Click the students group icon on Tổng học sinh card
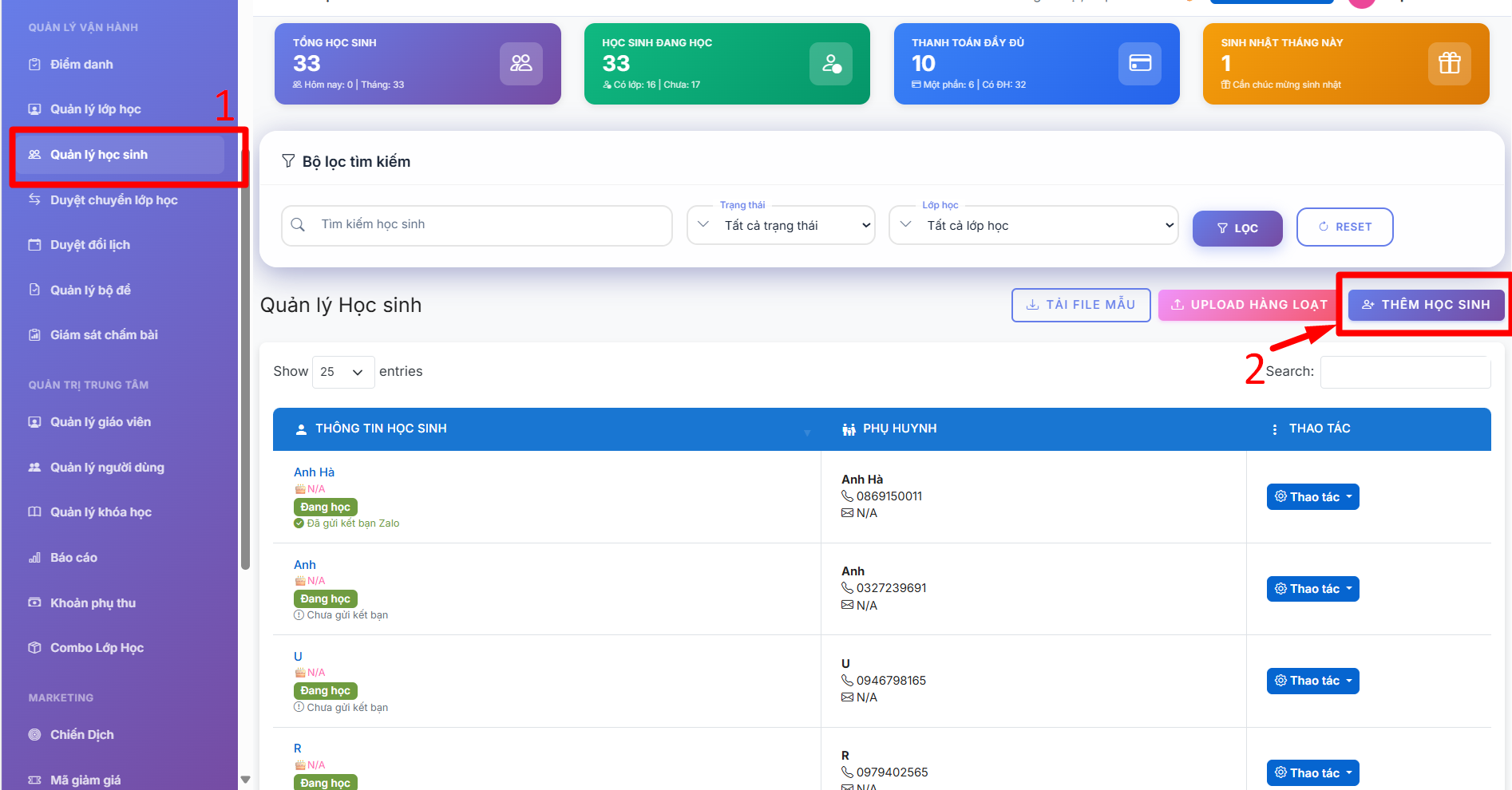This screenshot has width=1512, height=790. click(520, 63)
